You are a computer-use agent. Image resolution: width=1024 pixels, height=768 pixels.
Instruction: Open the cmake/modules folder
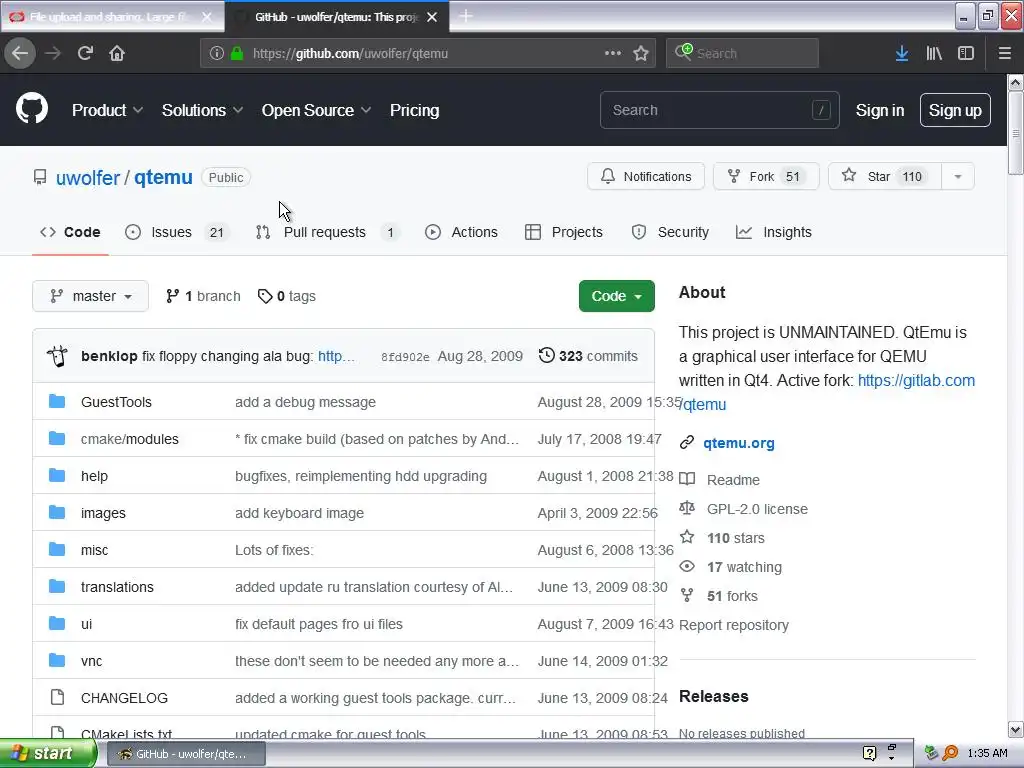(129, 439)
